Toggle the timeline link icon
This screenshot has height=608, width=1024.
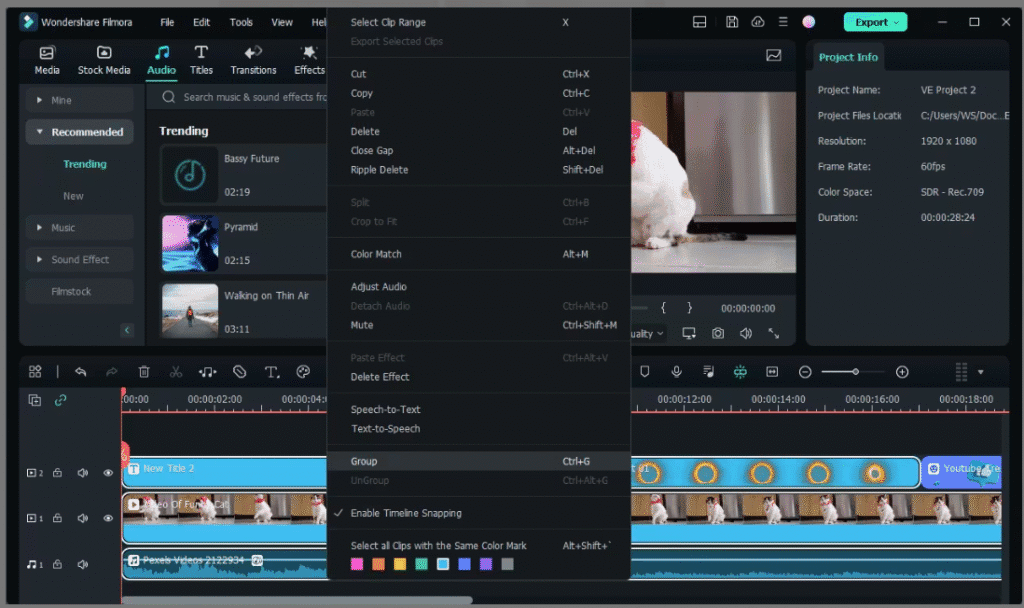point(61,400)
